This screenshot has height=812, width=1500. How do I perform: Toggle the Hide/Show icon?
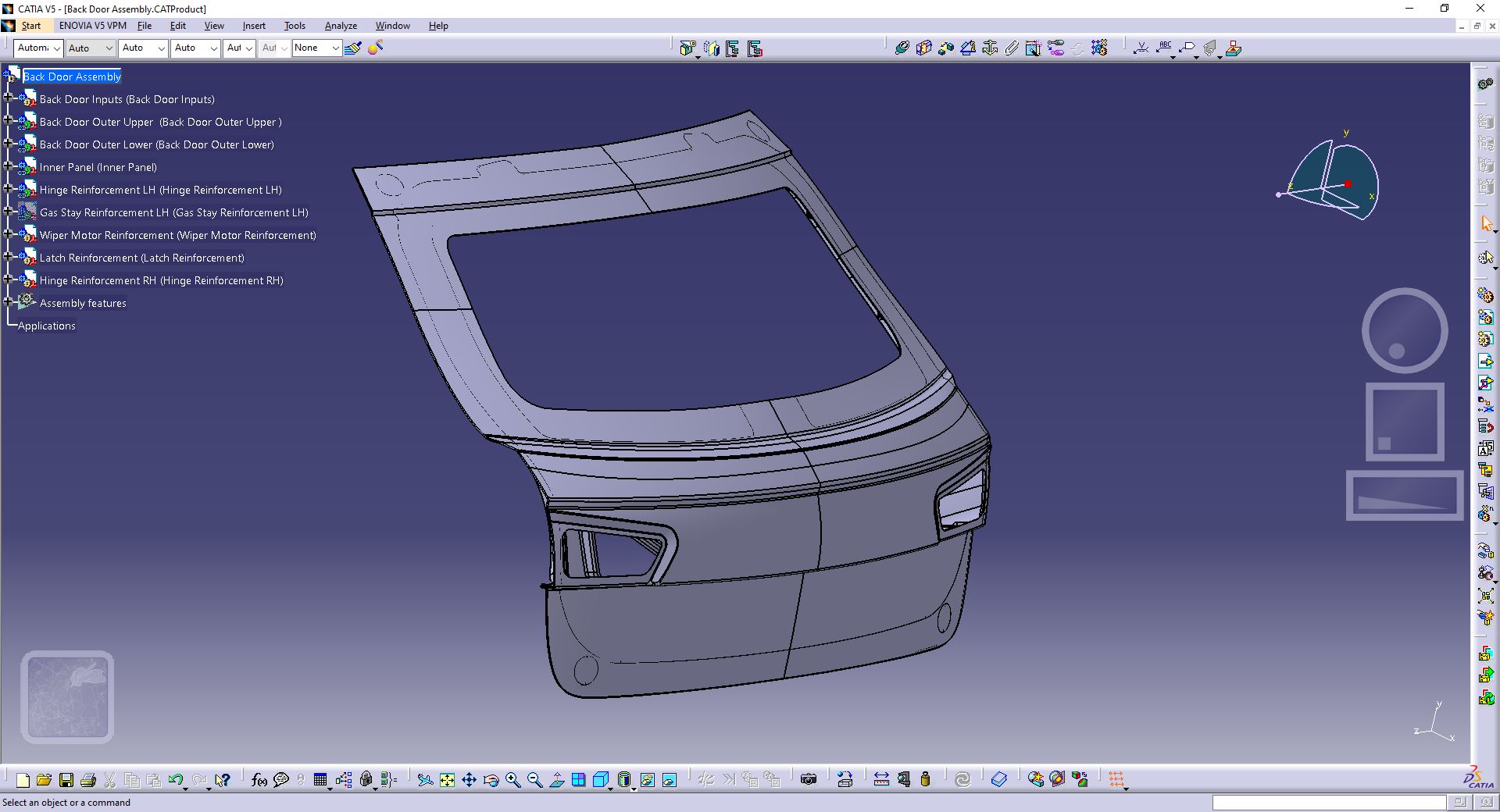pyautogui.click(x=648, y=779)
